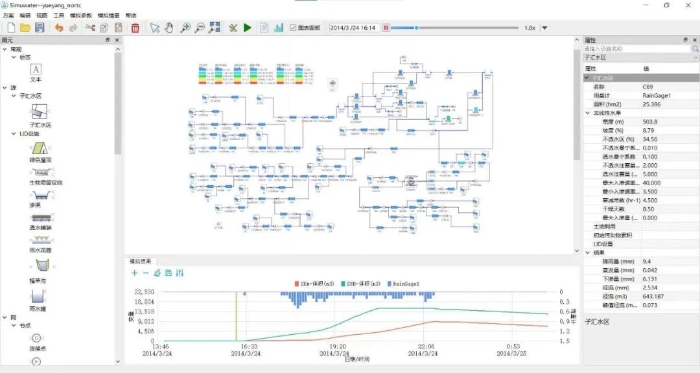Screen dimensions: 700x373
Task: Activate the hand pan tool
Action: pyautogui.click(x=169, y=28)
